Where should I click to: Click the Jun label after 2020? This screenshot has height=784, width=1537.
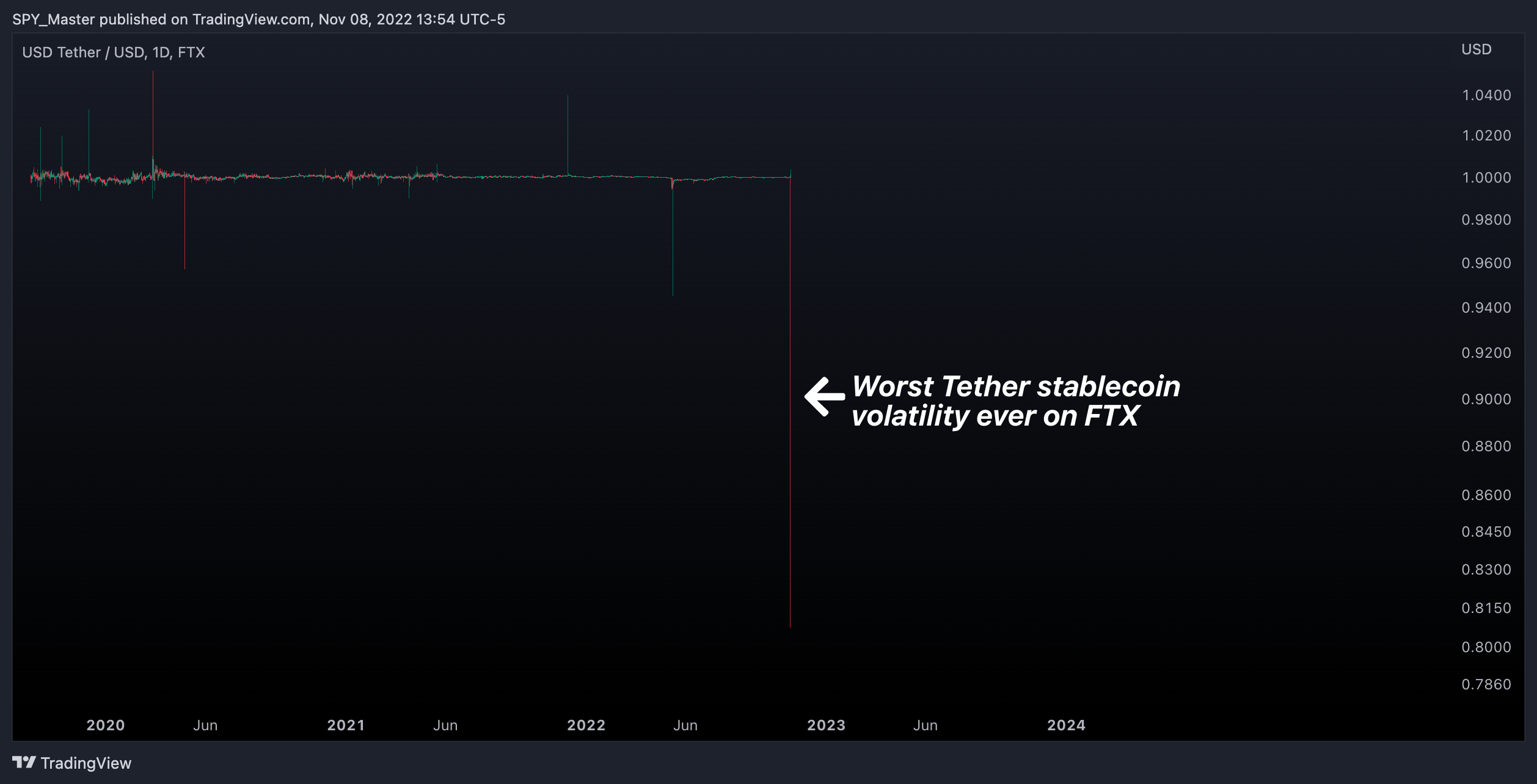205,725
